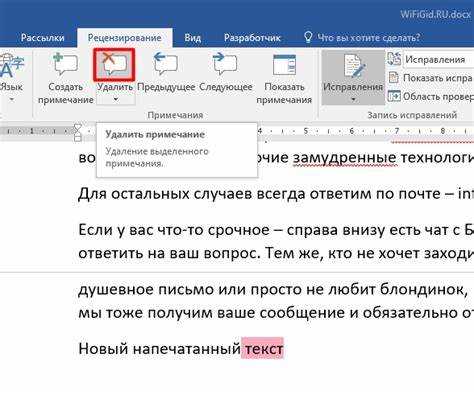Click the line 'мы тоже получим ваше сообщение'

tap(276, 313)
